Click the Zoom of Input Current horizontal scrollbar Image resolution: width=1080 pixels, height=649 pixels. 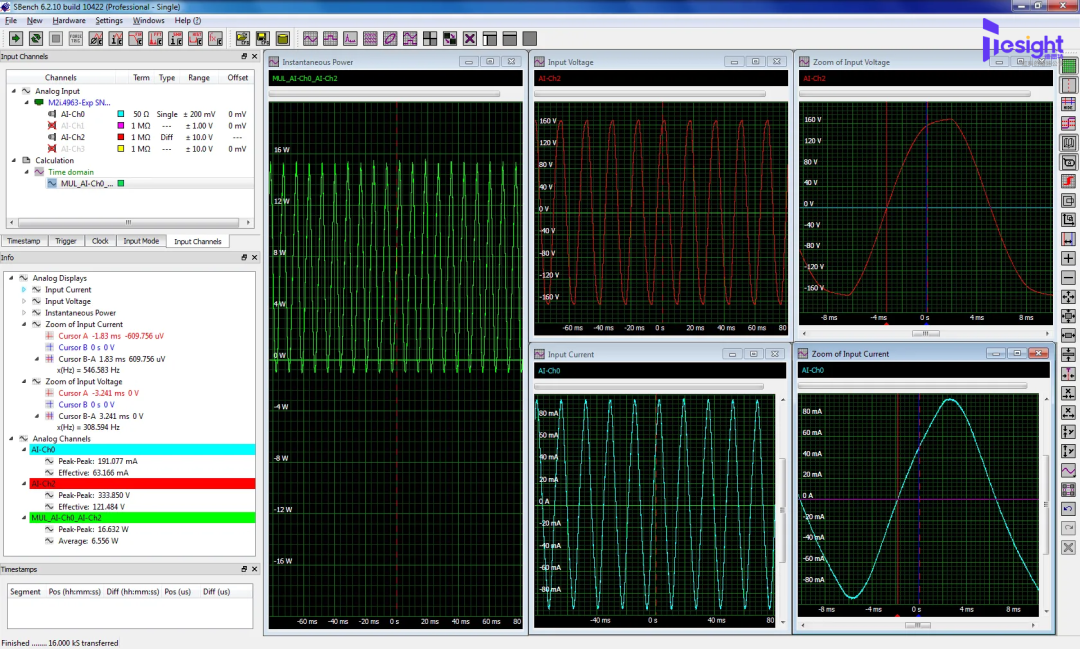click(x=918, y=625)
